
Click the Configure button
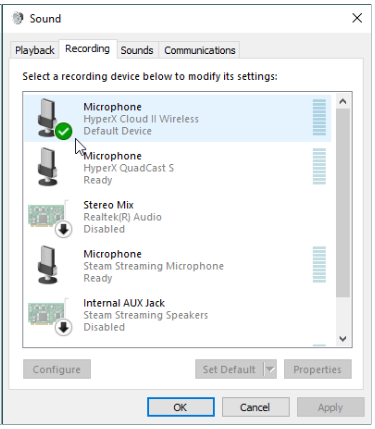pyautogui.click(x=57, y=369)
